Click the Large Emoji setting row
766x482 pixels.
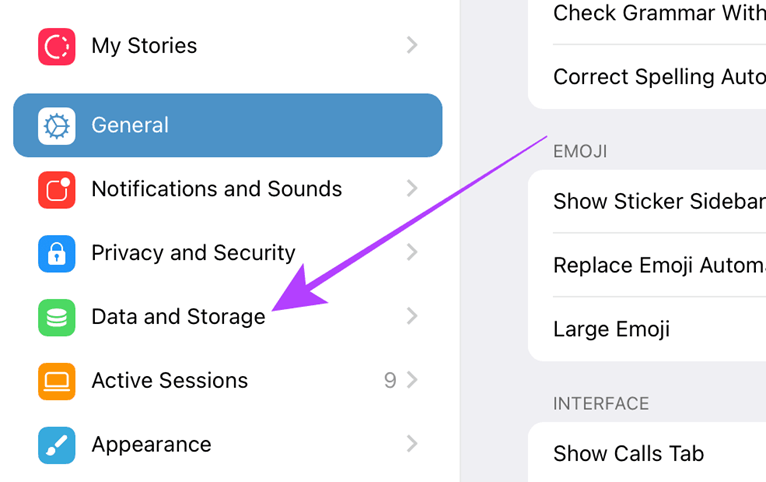pos(647,329)
